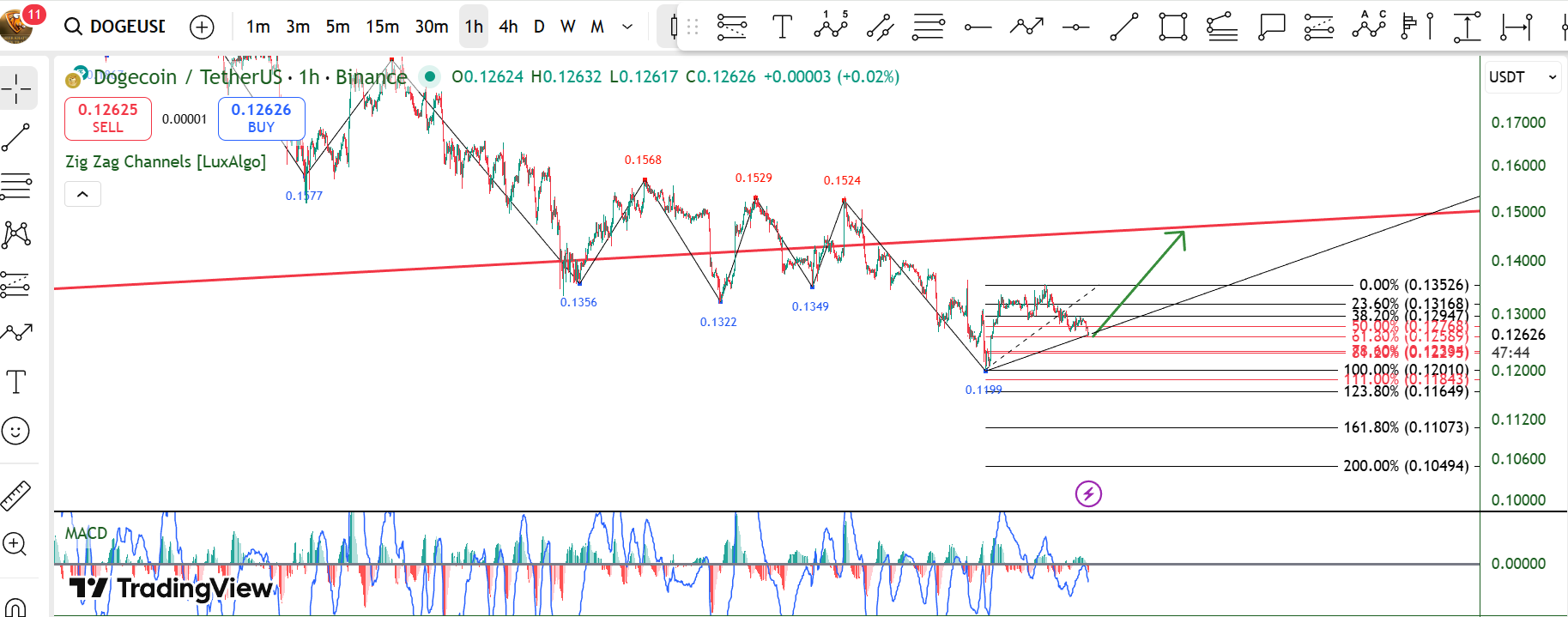Switch to the 5m timeframe

[338, 27]
